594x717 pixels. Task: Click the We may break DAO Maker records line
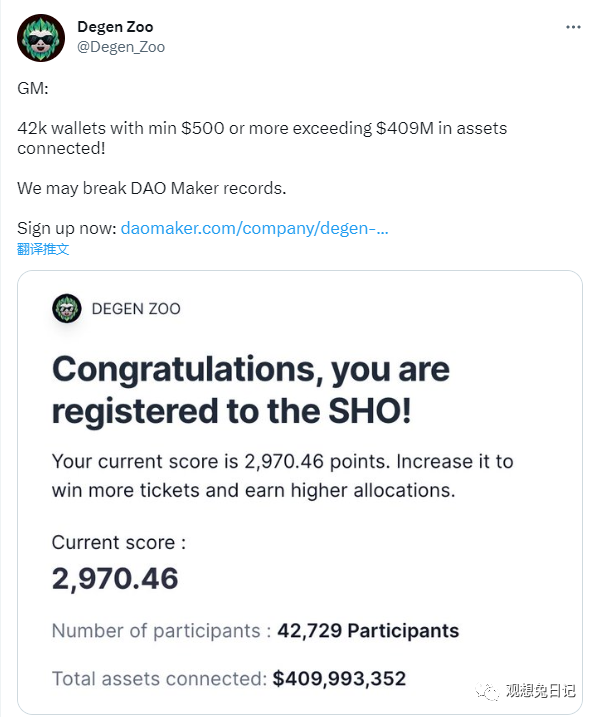(152, 188)
